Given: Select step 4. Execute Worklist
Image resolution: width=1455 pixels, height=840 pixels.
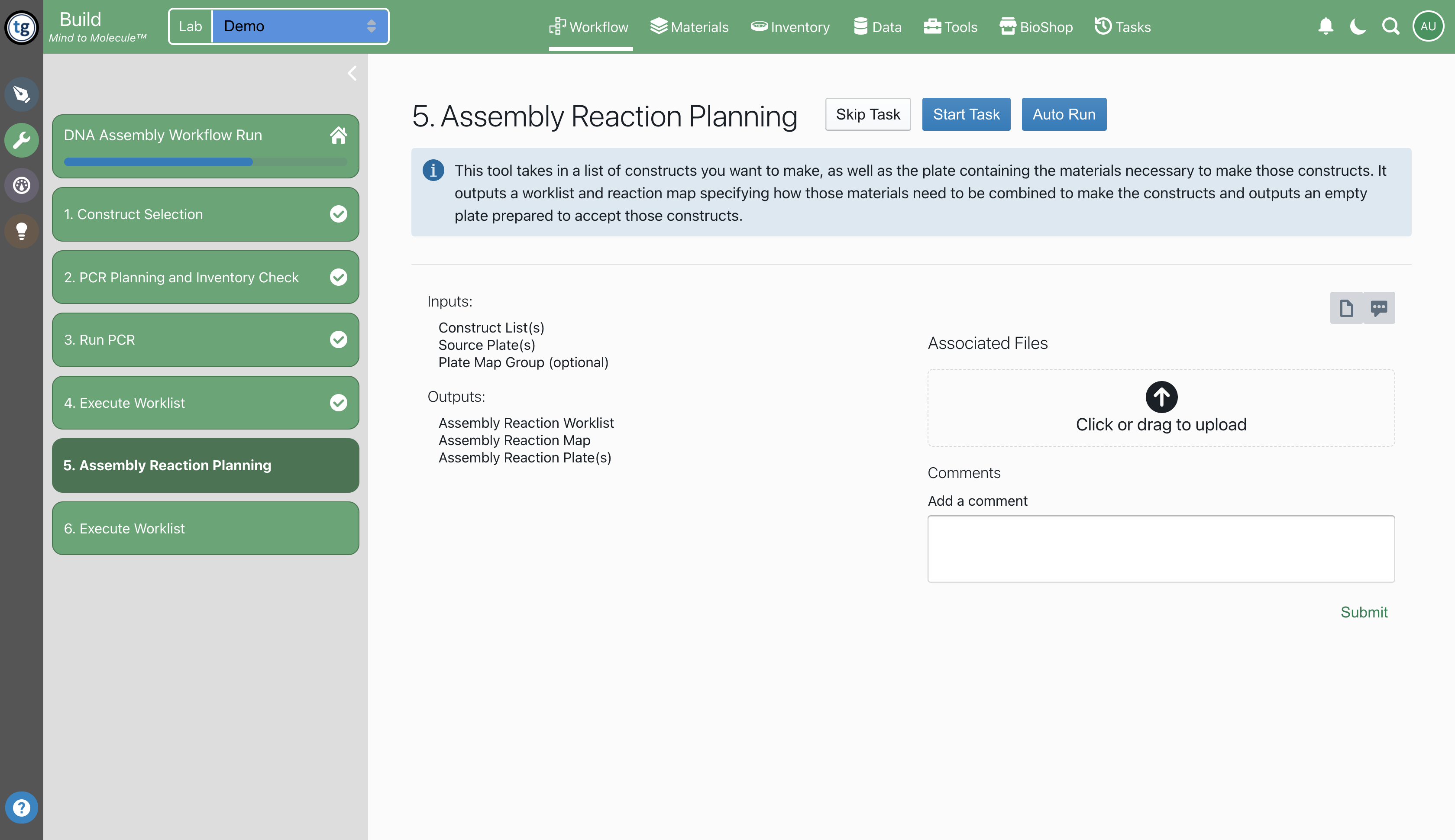Looking at the screenshot, I should [205, 403].
